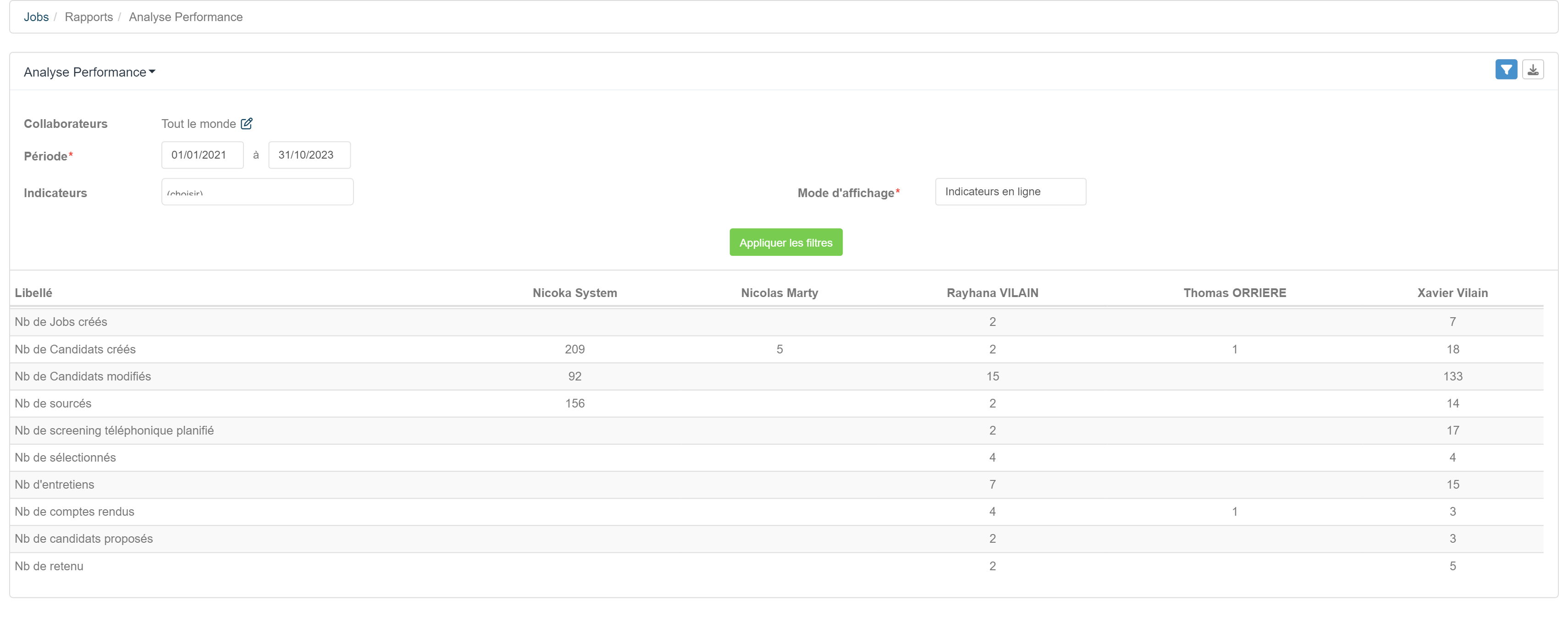Click Xavier Vilain's screening value 17
Screen dimensions: 1568x617
(x=1452, y=430)
